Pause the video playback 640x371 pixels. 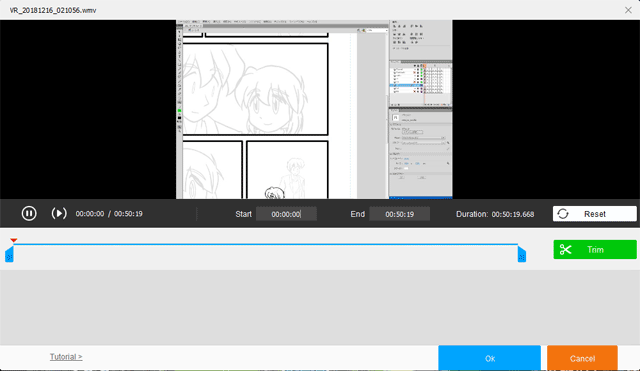point(29,213)
